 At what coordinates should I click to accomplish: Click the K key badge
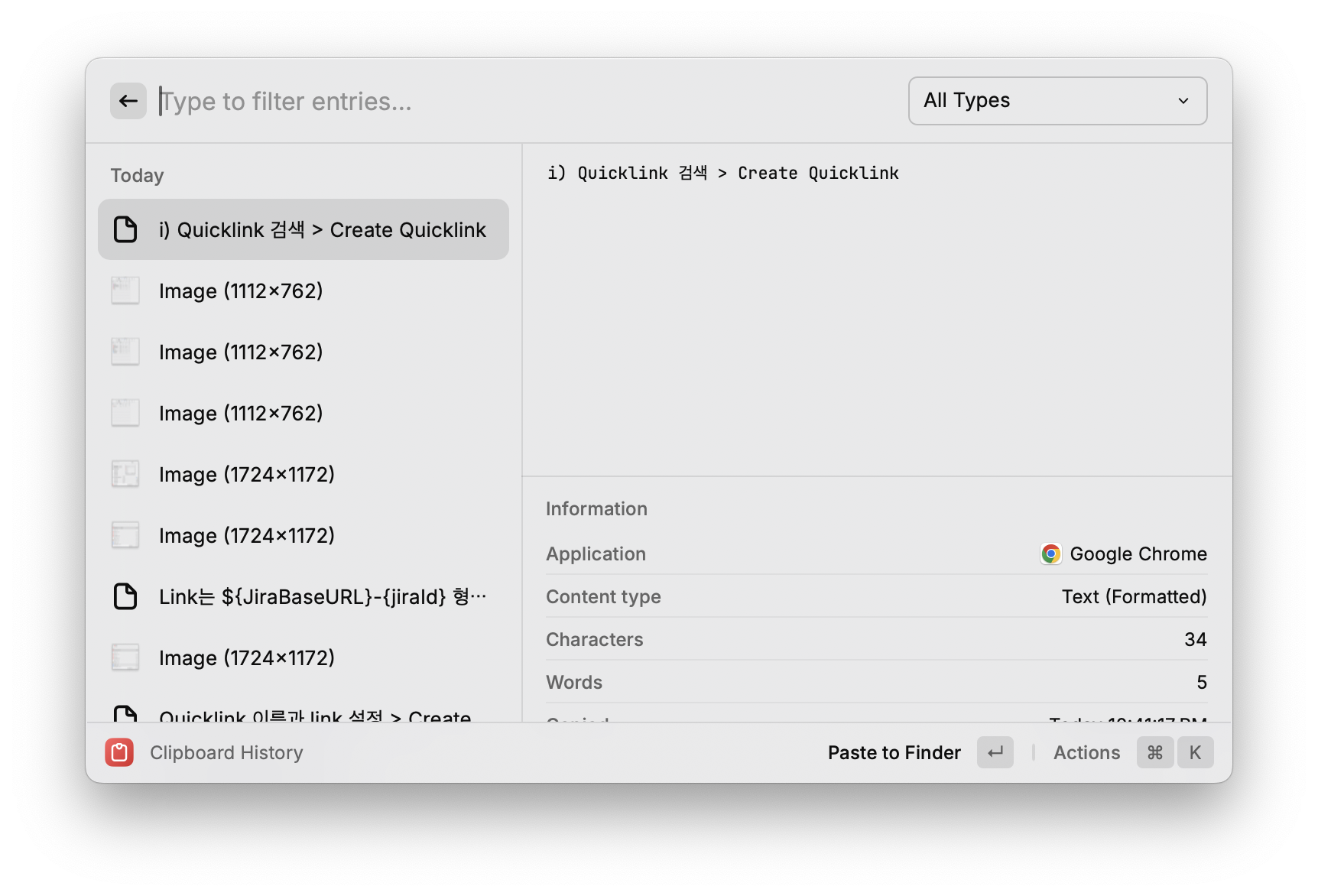pos(1195,752)
